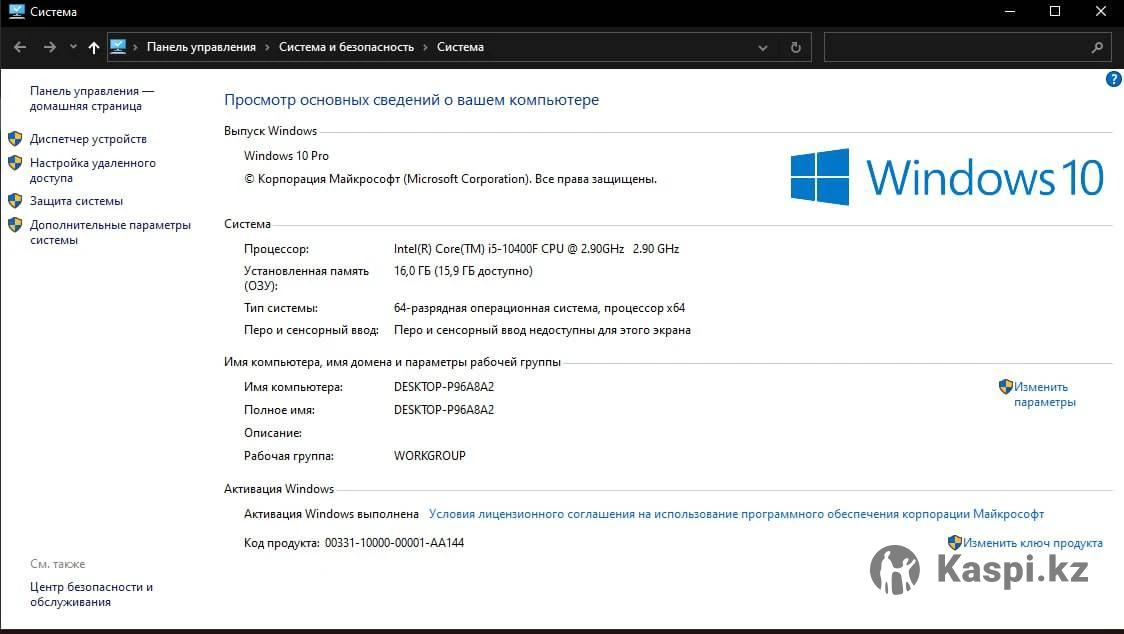Image resolution: width=1124 pixels, height=634 pixels.
Task: Select Система breadcrumb item
Action: point(460,47)
